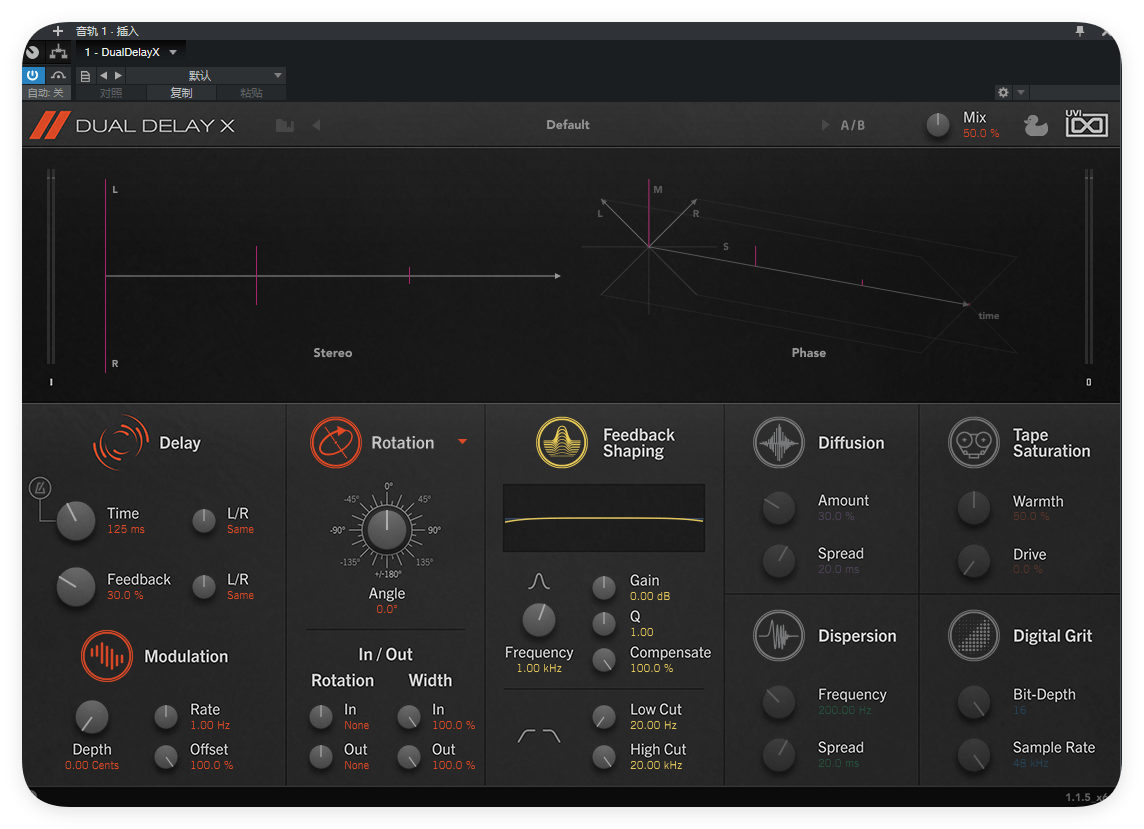Screen dimensions: 1144x829
Task: Open the dropdown arrow beside gear
Action: pos(1021,93)
